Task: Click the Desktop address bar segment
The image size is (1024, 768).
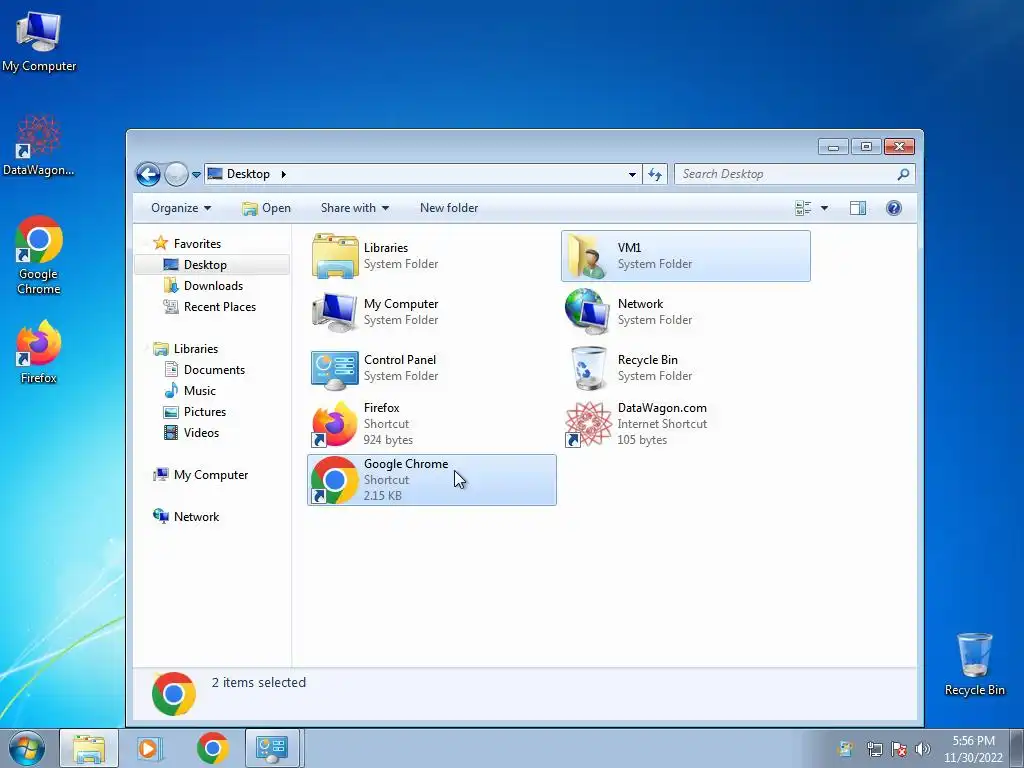Action: click(248, 174)
